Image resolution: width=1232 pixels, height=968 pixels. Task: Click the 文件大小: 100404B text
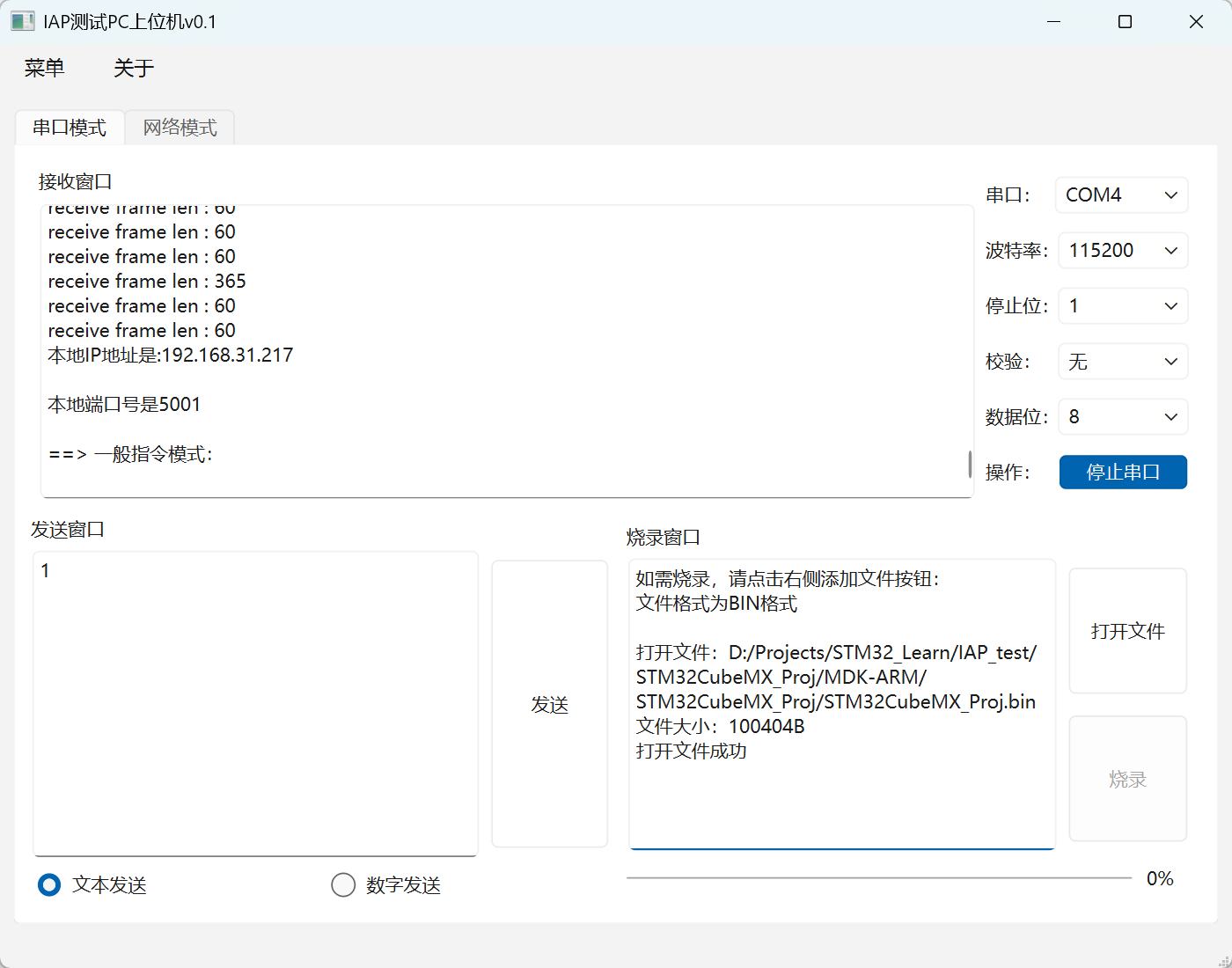tap(720, 727)
